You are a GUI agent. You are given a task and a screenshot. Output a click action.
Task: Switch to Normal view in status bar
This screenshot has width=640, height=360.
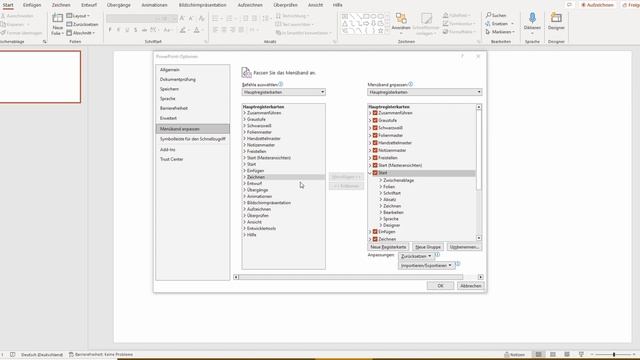tap(538, 354)
